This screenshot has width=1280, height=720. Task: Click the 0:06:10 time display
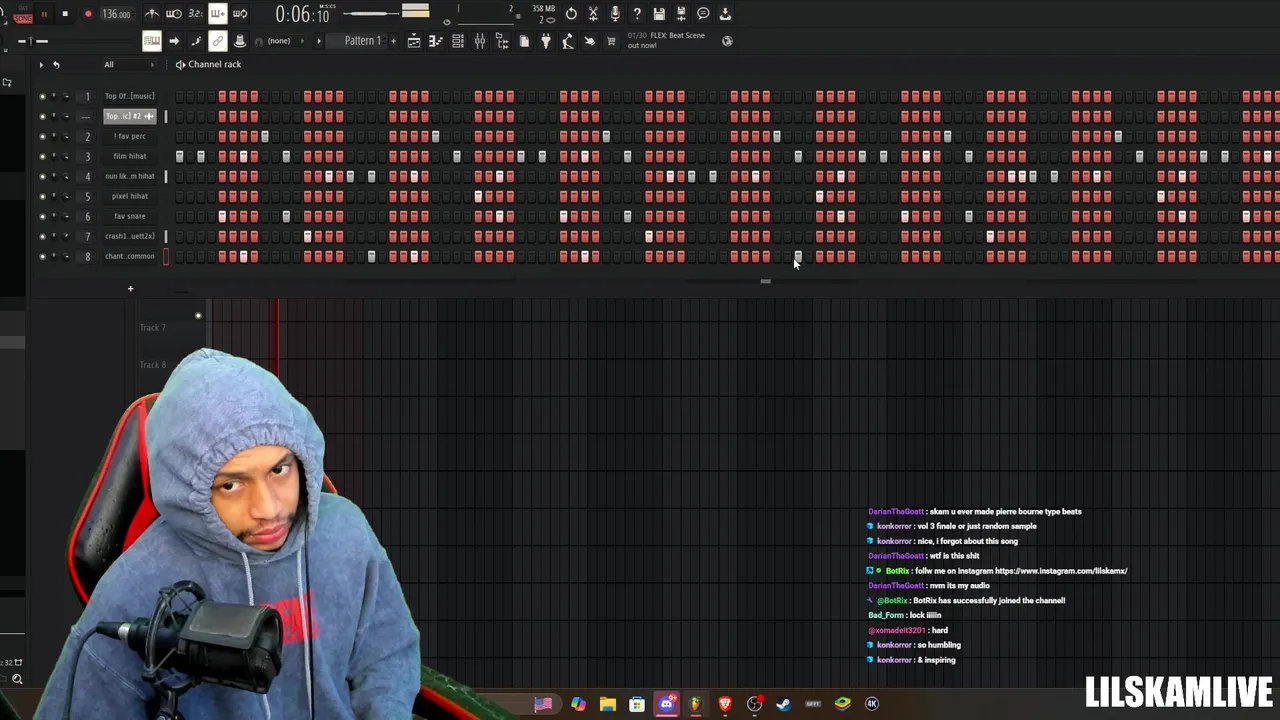(x=302, y=15)
